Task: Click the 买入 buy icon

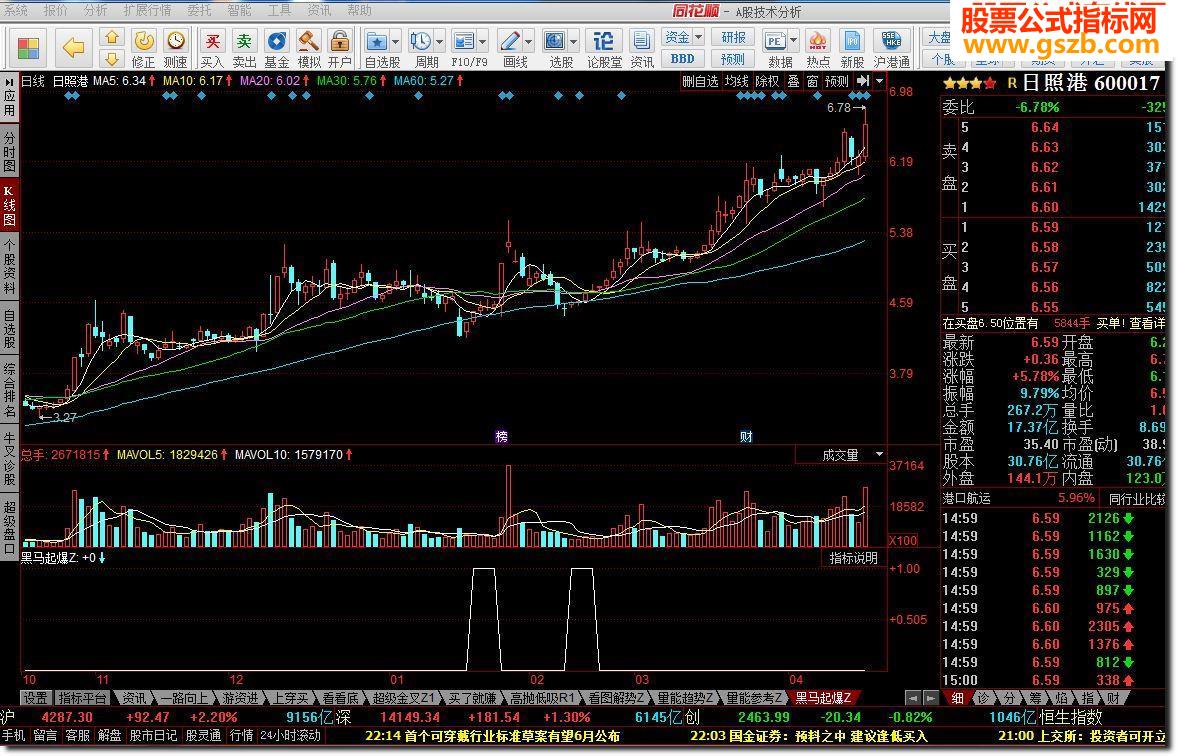Action: (x=213, y=49)
